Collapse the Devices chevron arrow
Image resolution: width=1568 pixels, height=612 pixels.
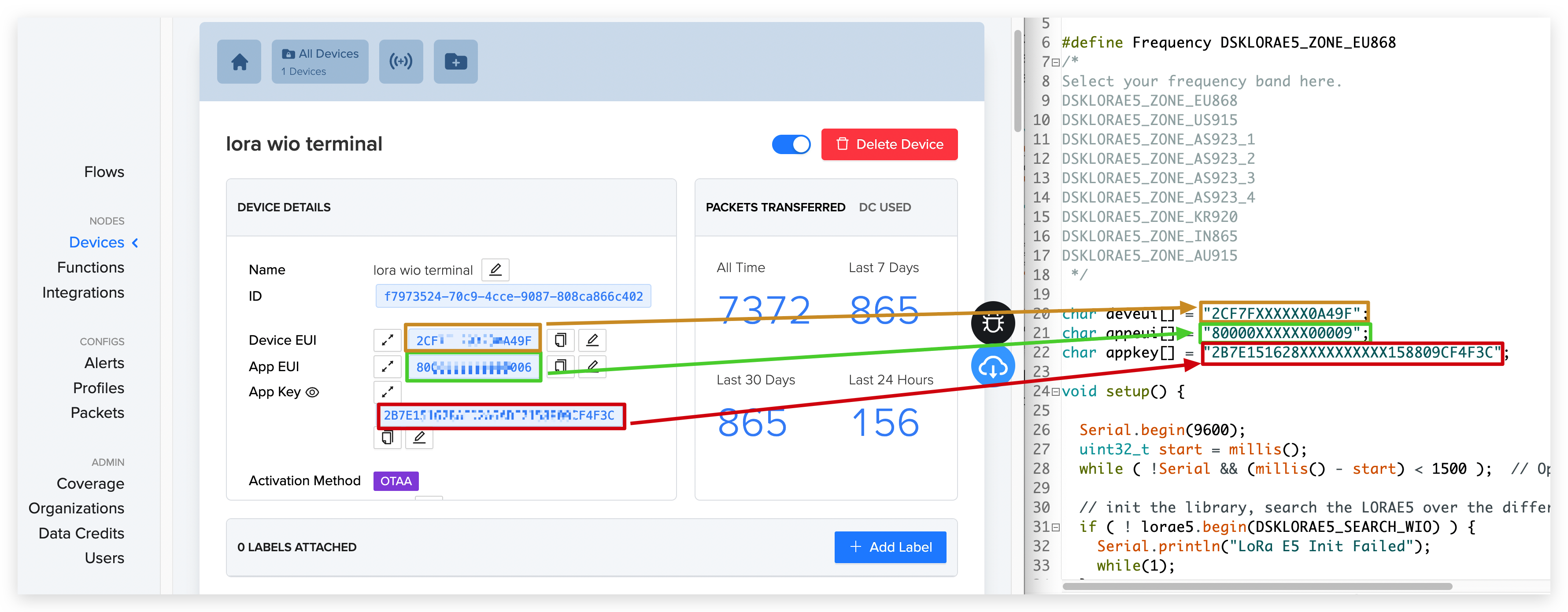pos(135,243)
